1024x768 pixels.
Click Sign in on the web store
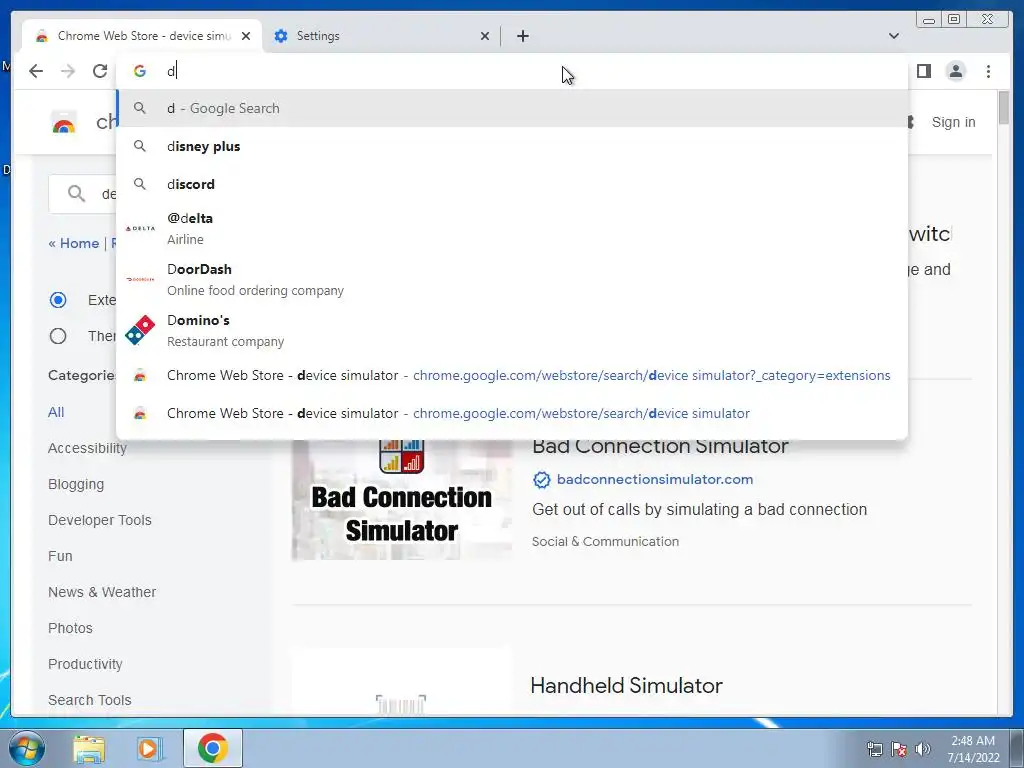tap(953, 122)
